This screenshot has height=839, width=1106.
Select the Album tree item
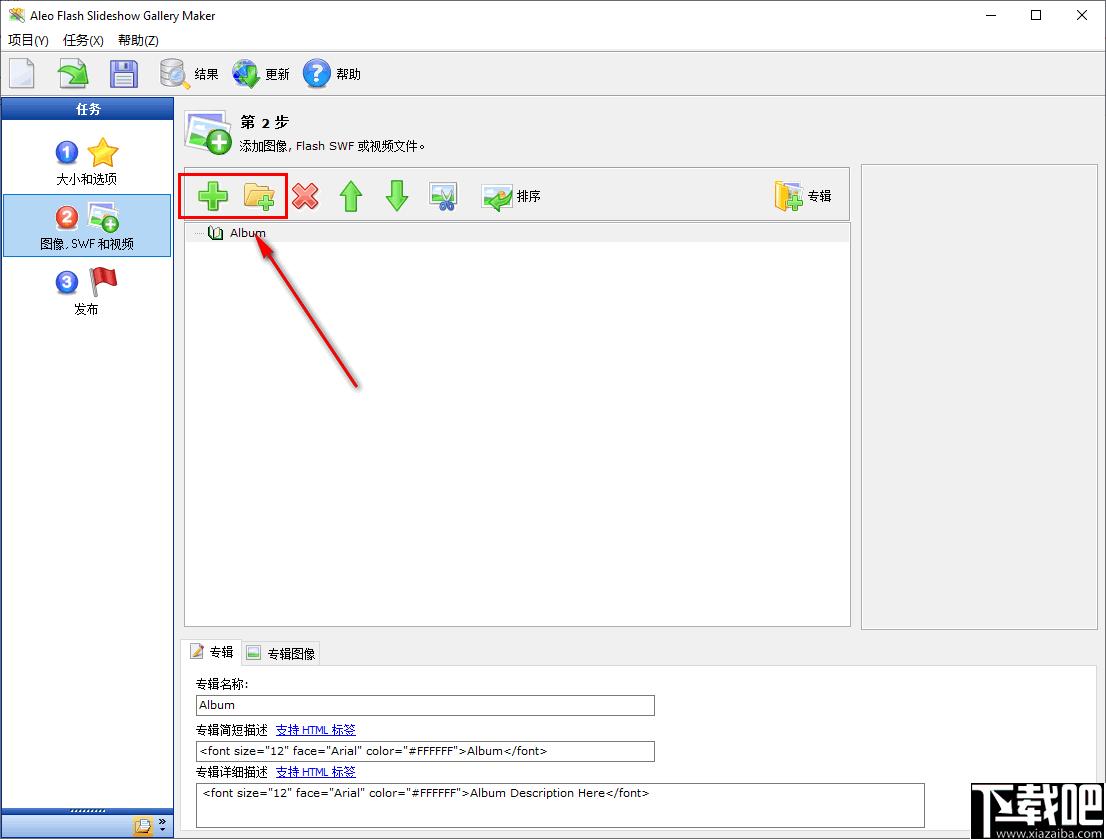(x=248, y=233)
